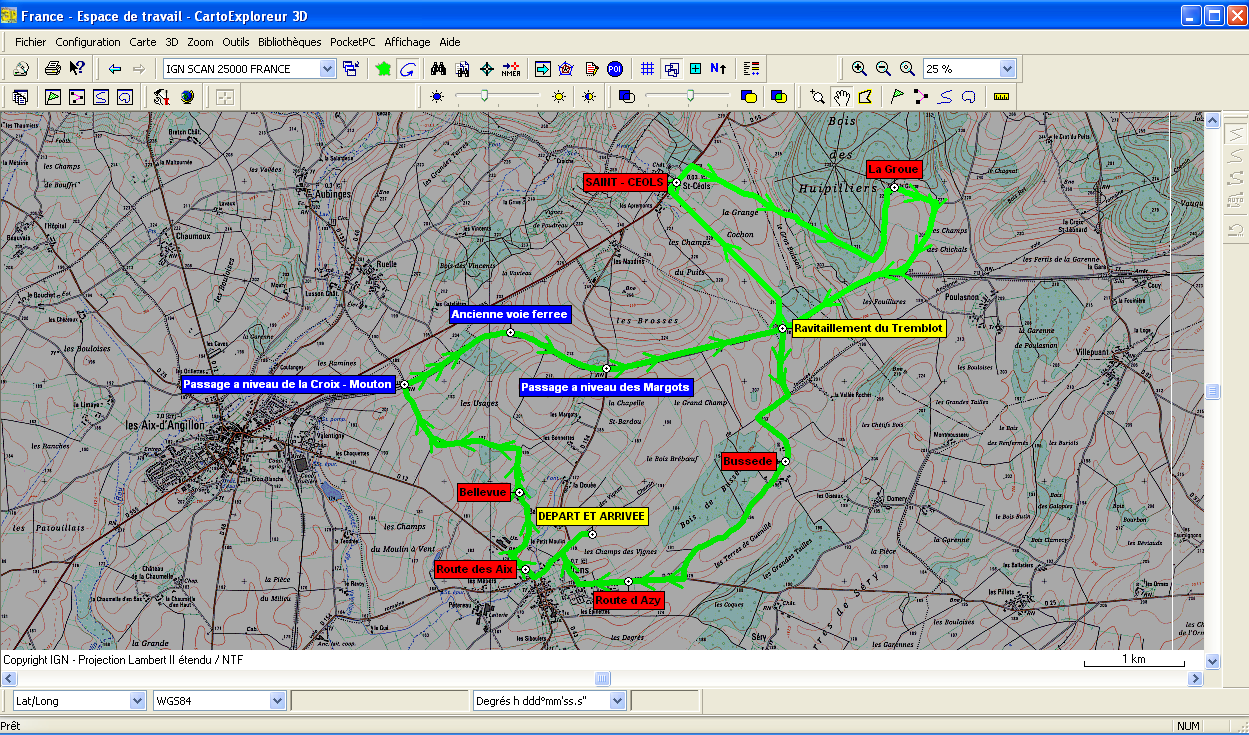
Task: Open the Fichier menu
Action: [x=30, y=42]
